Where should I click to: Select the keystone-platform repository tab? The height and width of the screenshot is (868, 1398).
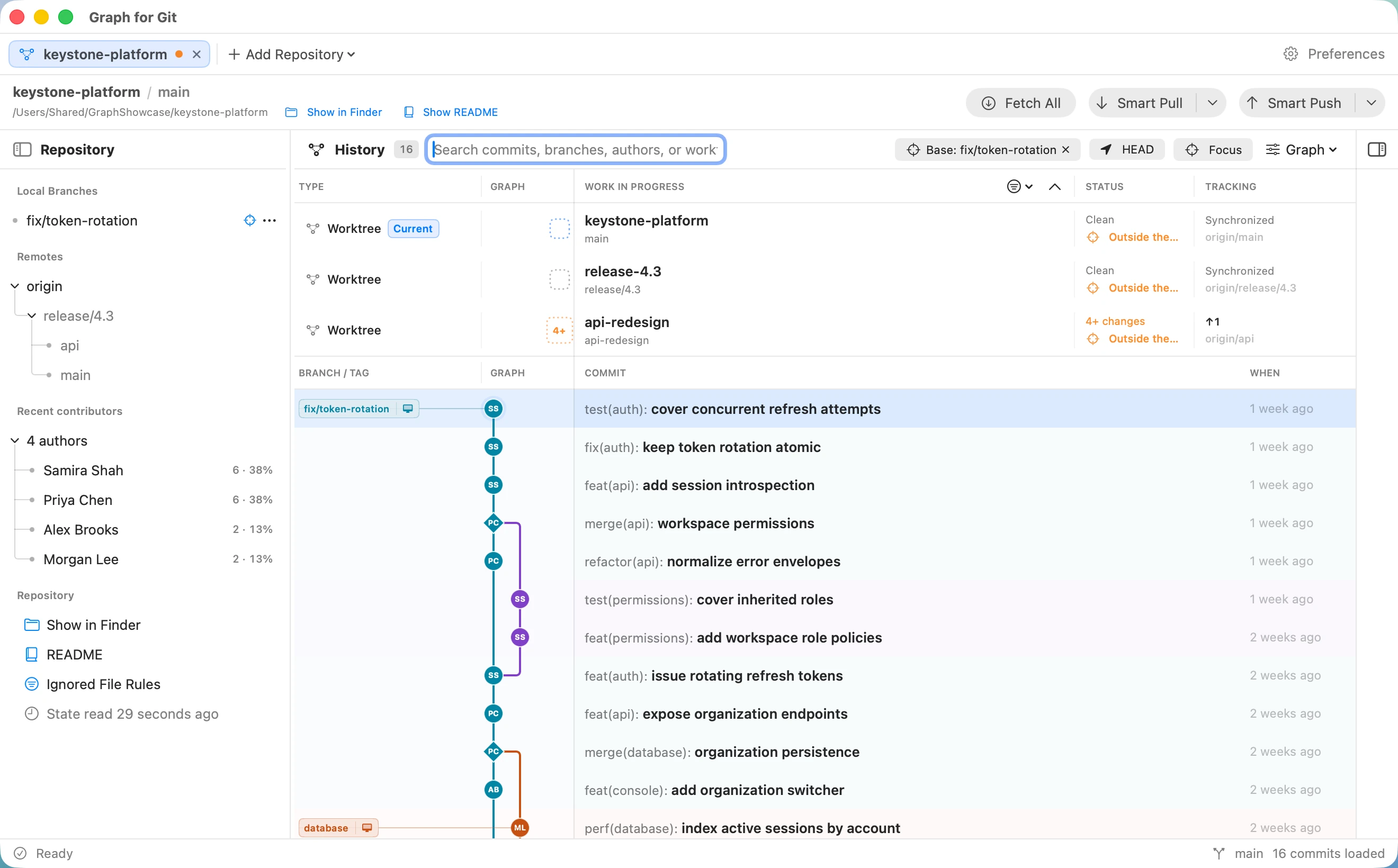tap(109, 54)
